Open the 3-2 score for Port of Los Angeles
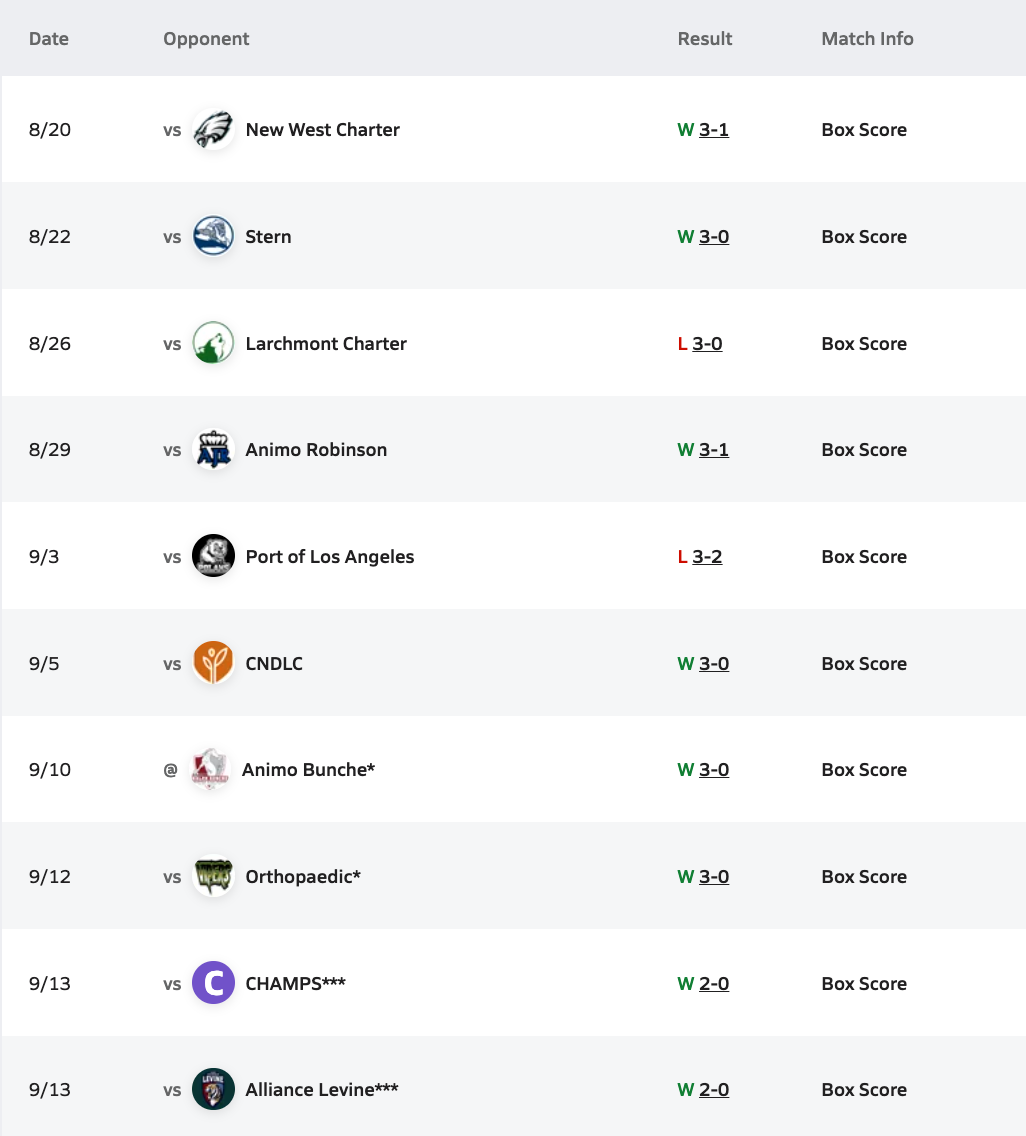Viewport: 1026px width, 1136px height. (707, 556)
